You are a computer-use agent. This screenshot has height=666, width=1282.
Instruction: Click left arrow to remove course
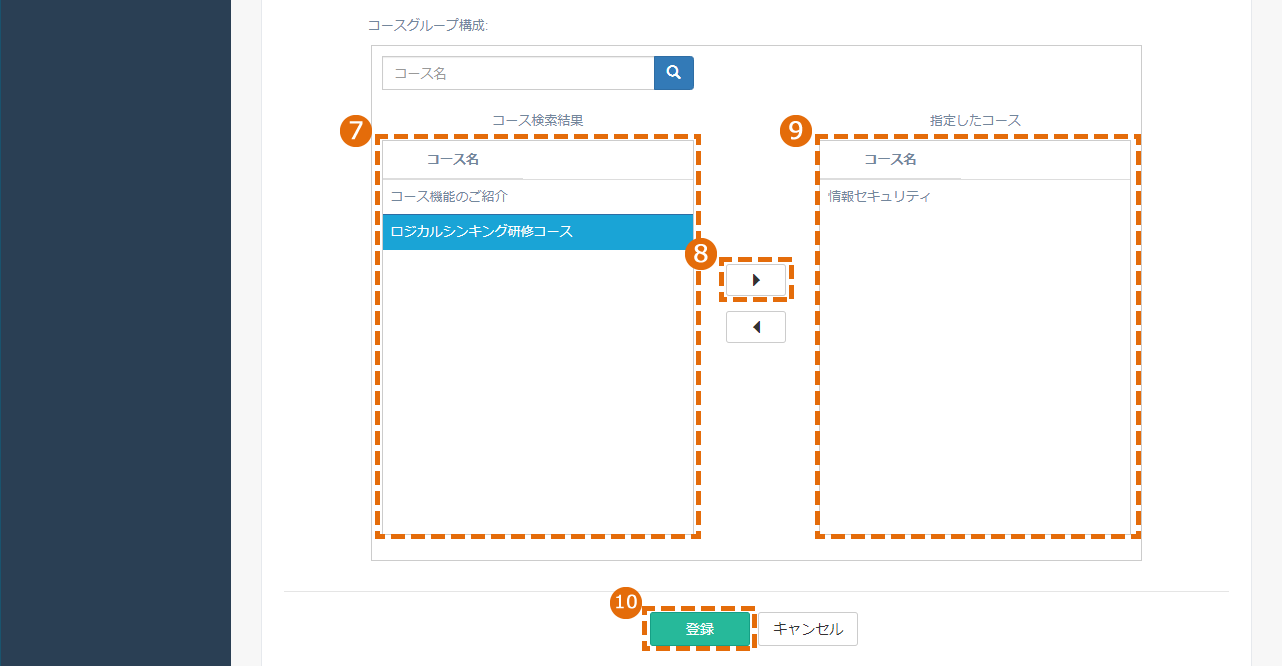756,327
